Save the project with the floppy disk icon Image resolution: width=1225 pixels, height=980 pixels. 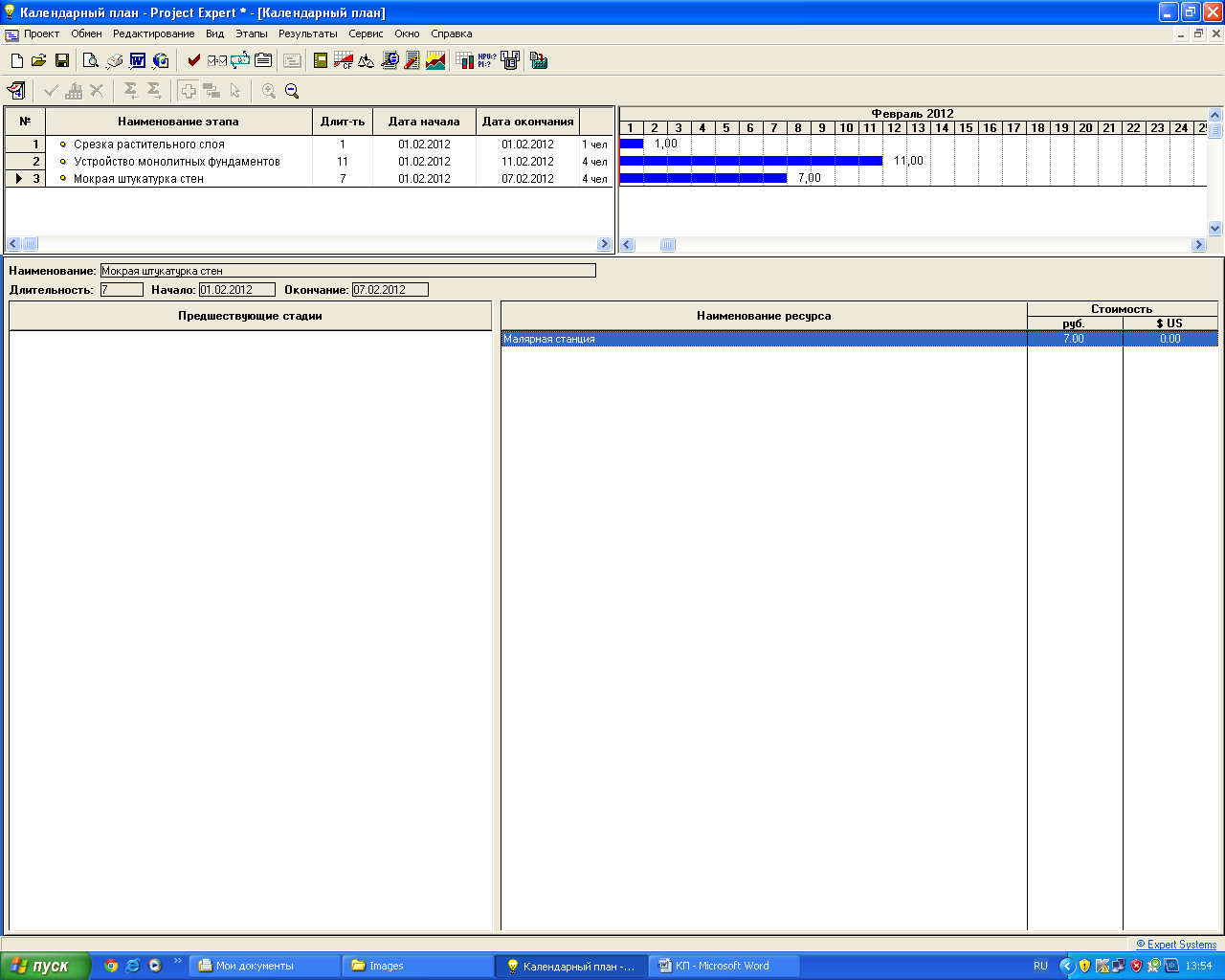click(x=62, y=61)
